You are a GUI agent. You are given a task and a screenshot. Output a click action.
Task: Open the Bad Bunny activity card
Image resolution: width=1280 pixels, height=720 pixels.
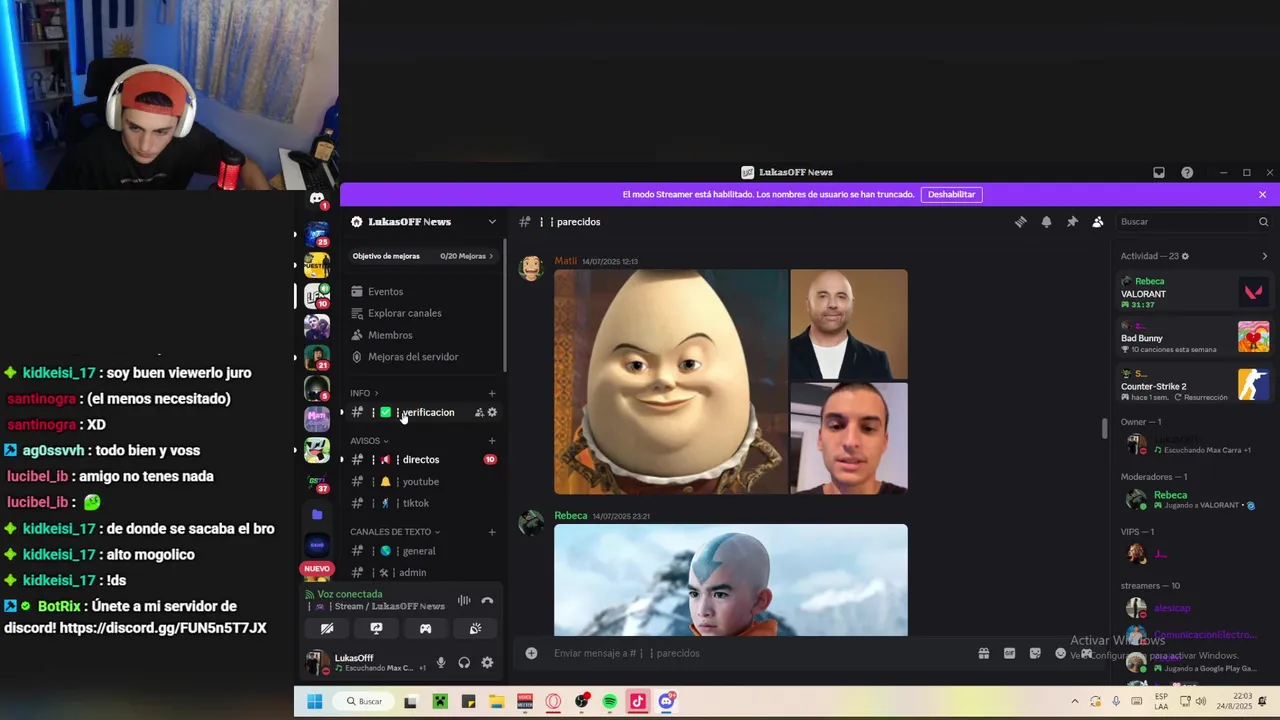(x=1193, y=338)
